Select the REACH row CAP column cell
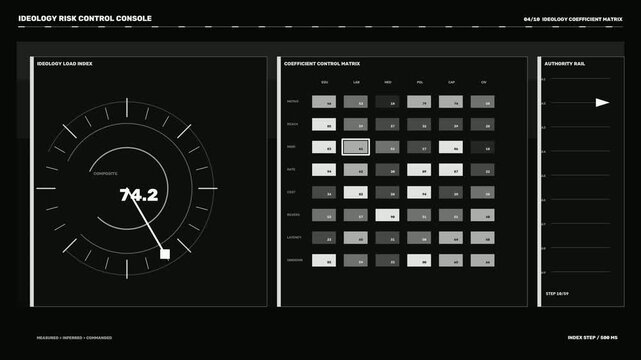This screenshot has width=641, height=360. pyautogui.click(x=450, y=124)
